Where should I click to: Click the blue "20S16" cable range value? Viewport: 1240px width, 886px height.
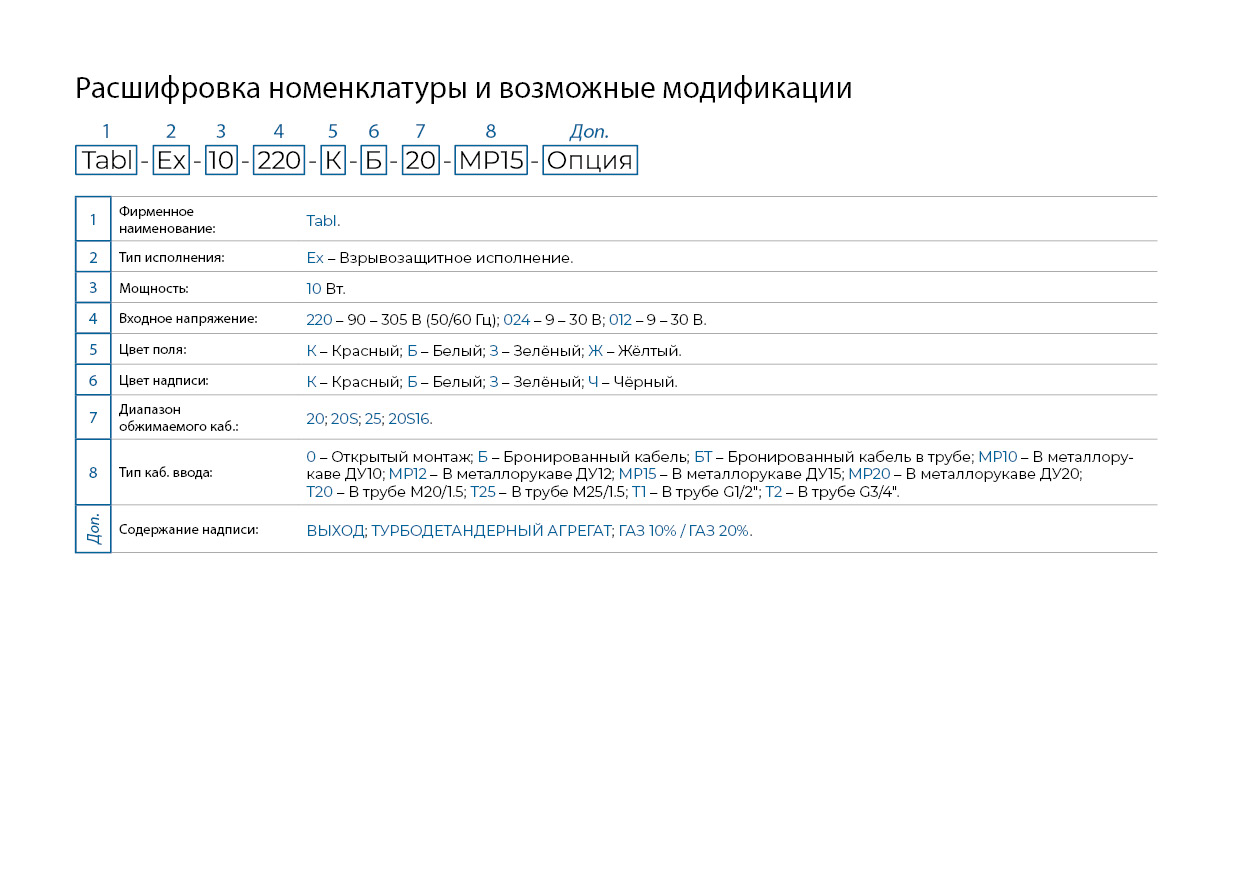click(x=409, y=419)
